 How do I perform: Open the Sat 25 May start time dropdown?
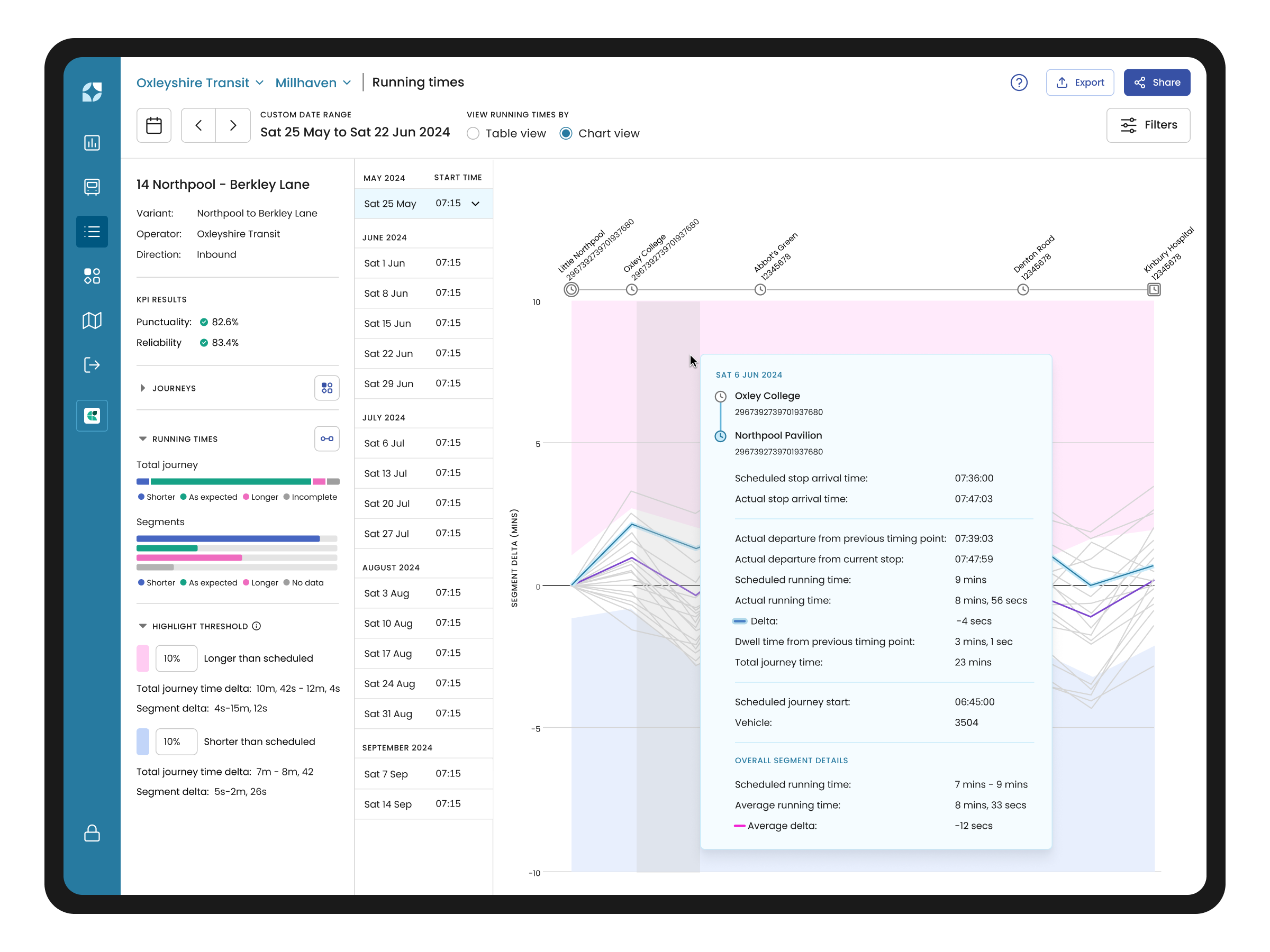click(x=475, y=203)
